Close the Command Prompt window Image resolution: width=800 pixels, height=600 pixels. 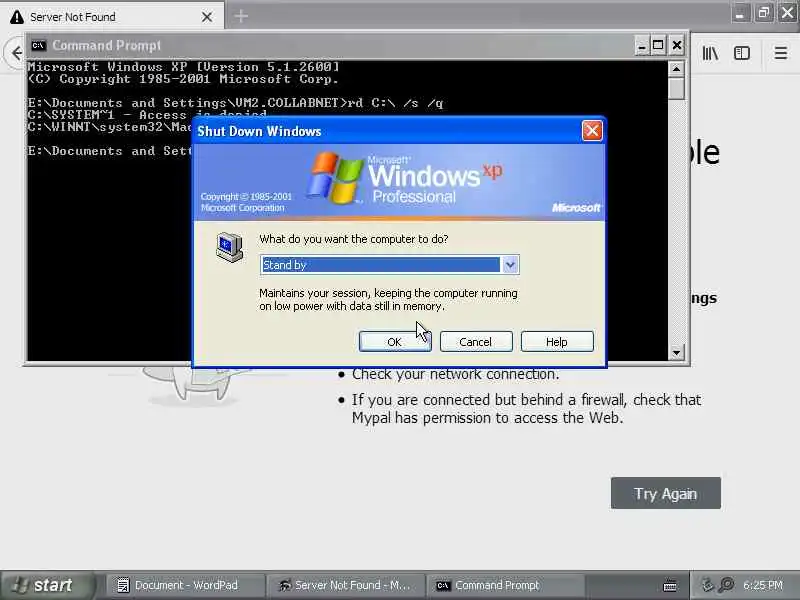677,46
